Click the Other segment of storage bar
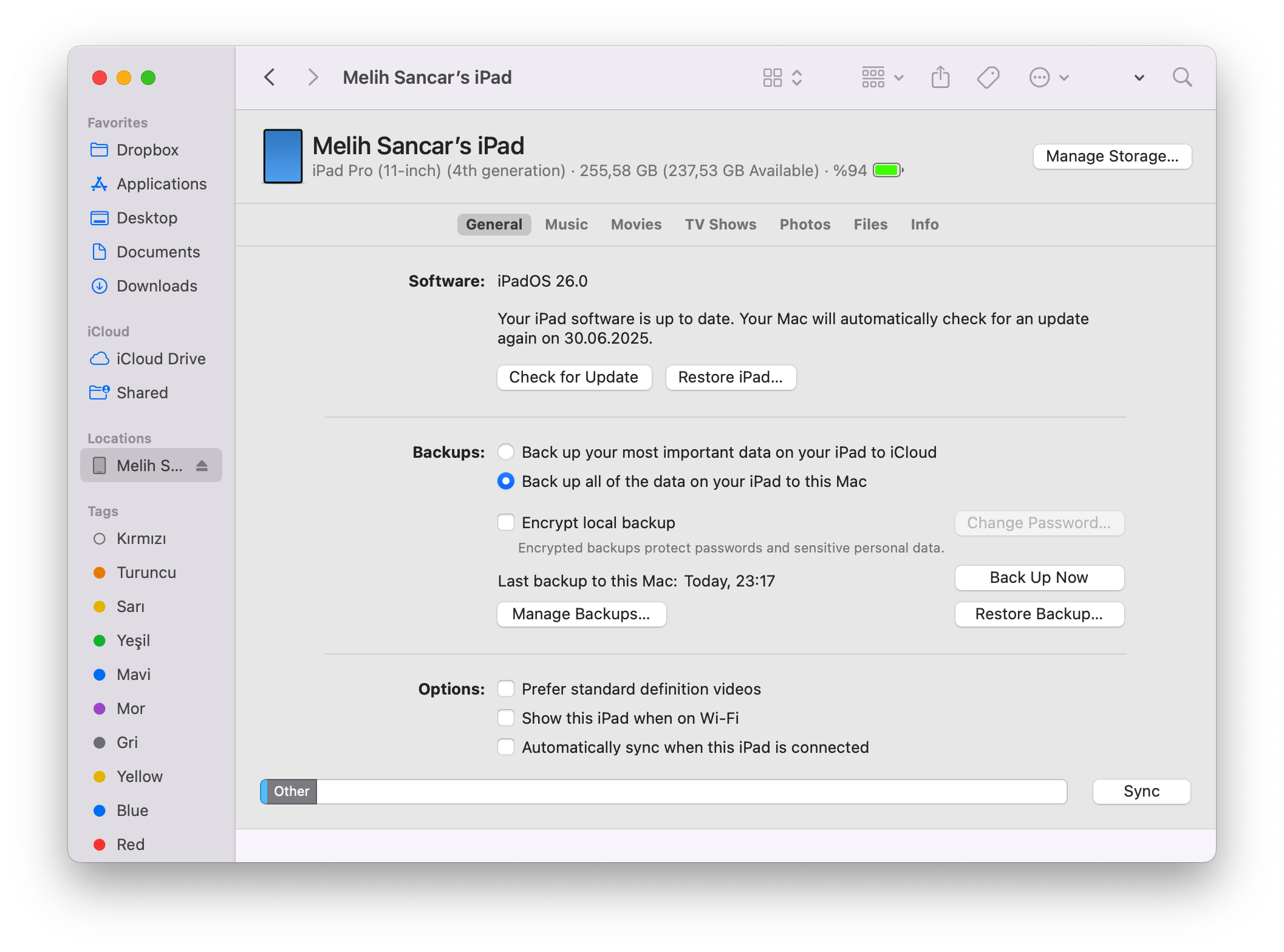The width and height of the screenshot is (1284, 952). click(292, 792)
